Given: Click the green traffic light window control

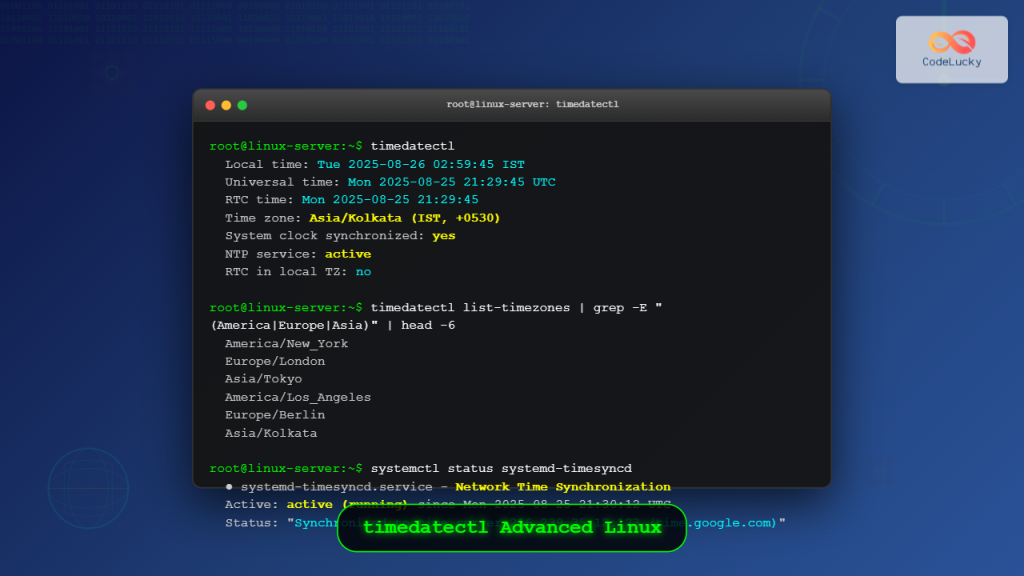Looking at the screenshot, I should (x=240, y=104).
